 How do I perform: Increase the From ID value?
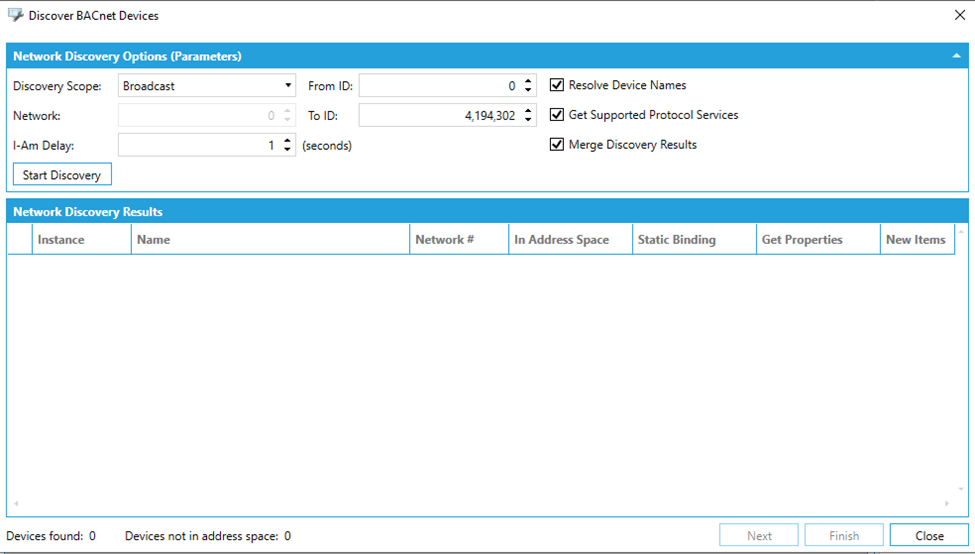tap(529, 82)
